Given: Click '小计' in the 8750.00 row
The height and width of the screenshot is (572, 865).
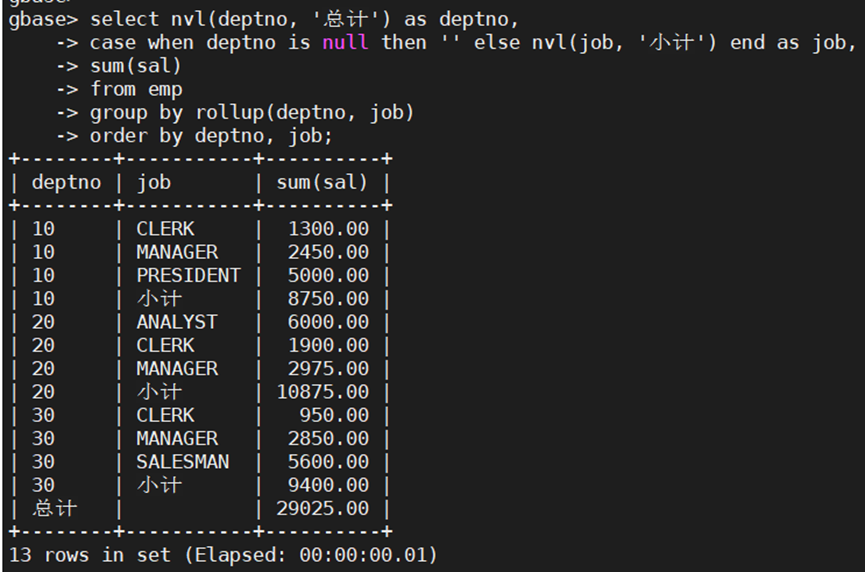Looking at the screenshot, I should click(159, 298).
